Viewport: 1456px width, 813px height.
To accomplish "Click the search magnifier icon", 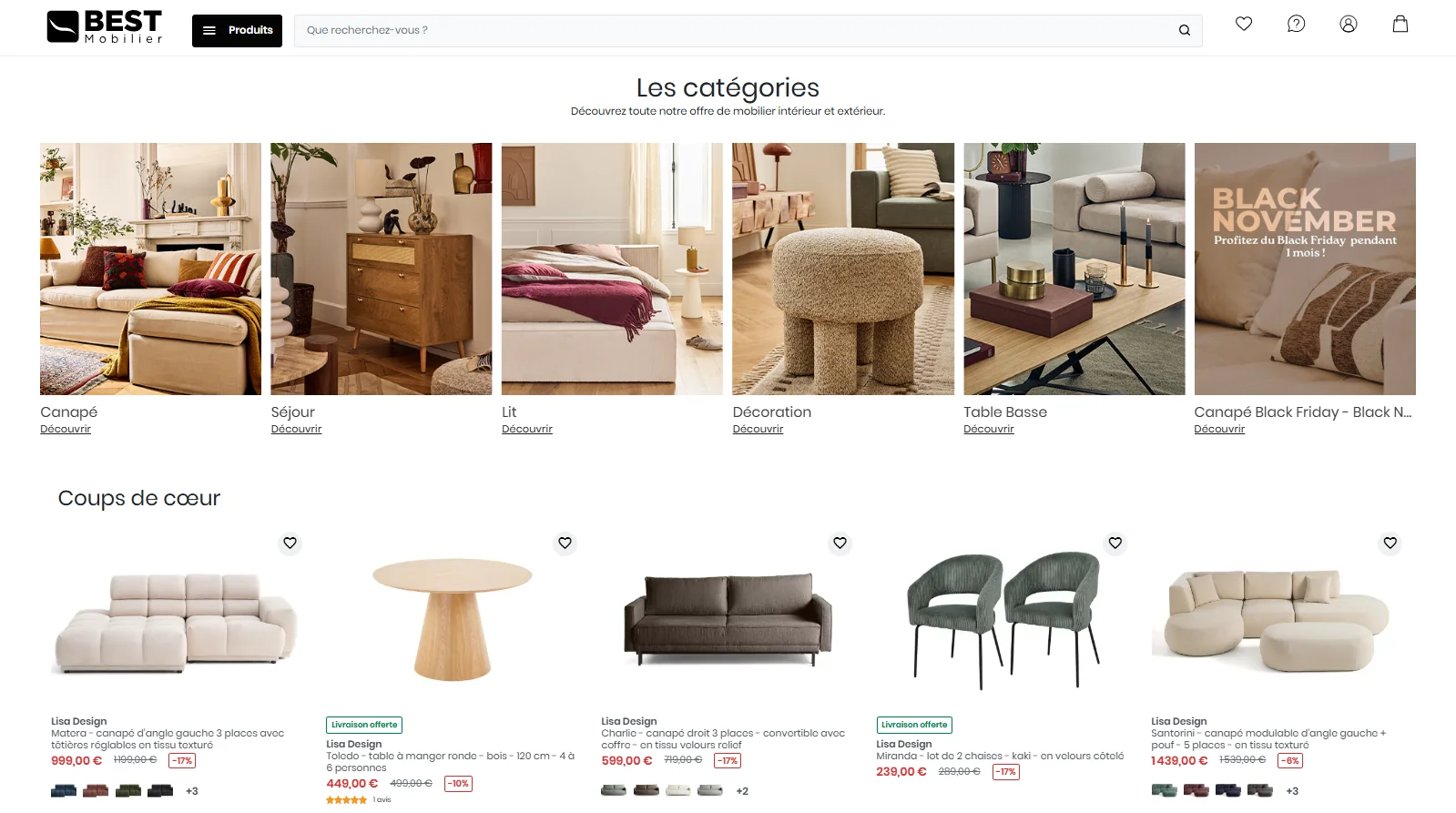I will click(x=1185, y=30).
